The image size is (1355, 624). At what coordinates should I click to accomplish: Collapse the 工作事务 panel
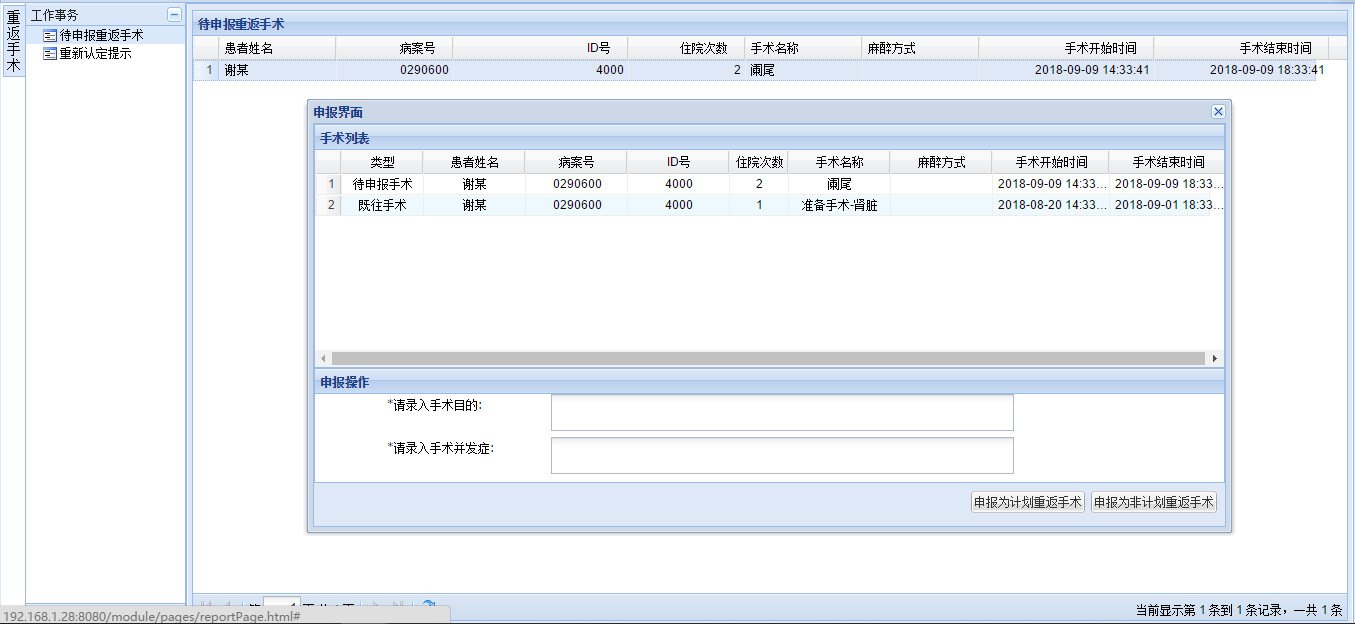point(174,15)
